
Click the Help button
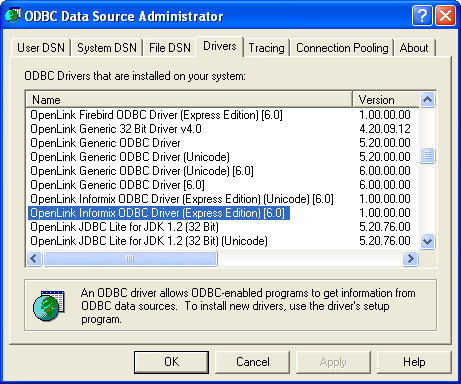(x=414, y=362)
